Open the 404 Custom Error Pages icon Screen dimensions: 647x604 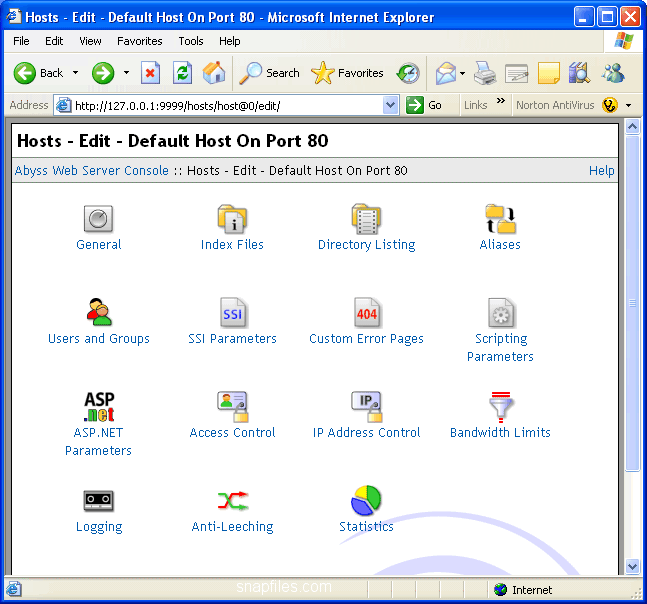(x=366, y=312)
